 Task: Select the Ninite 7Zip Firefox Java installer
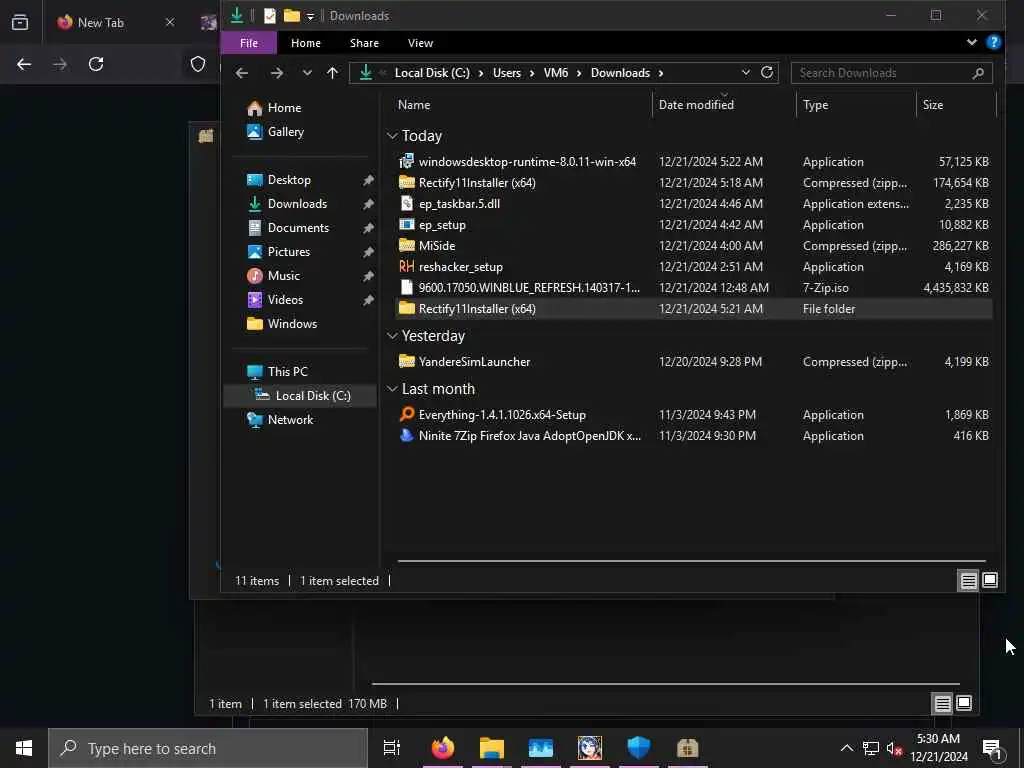point(520,436)
